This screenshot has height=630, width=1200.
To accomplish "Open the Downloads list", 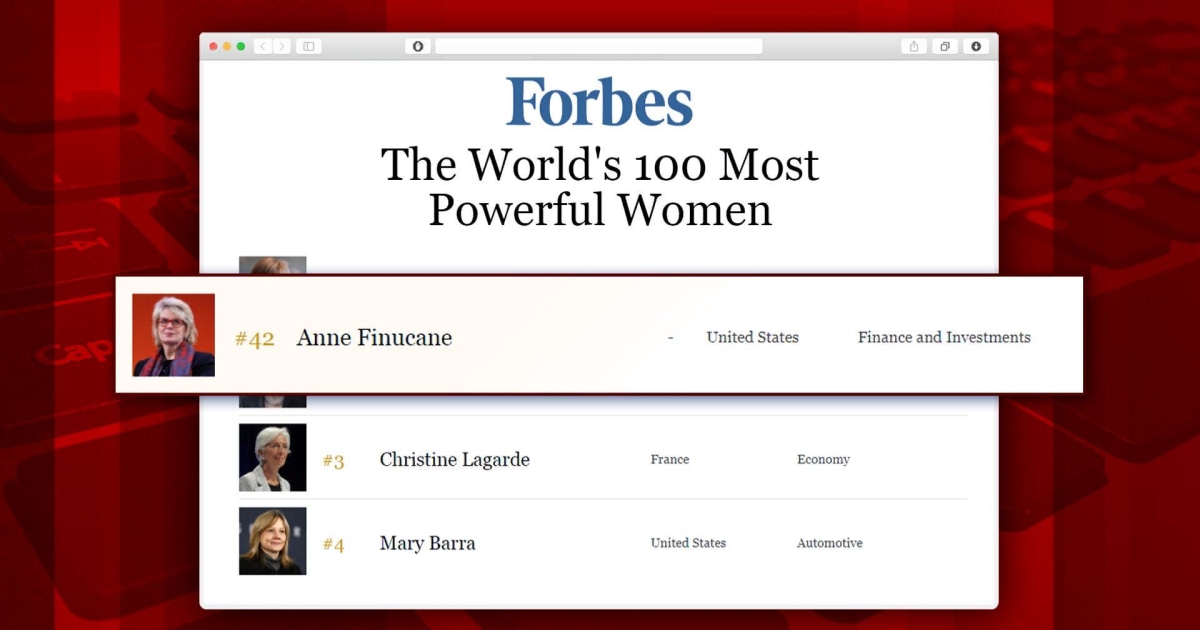I will click(x=975, y=45).
